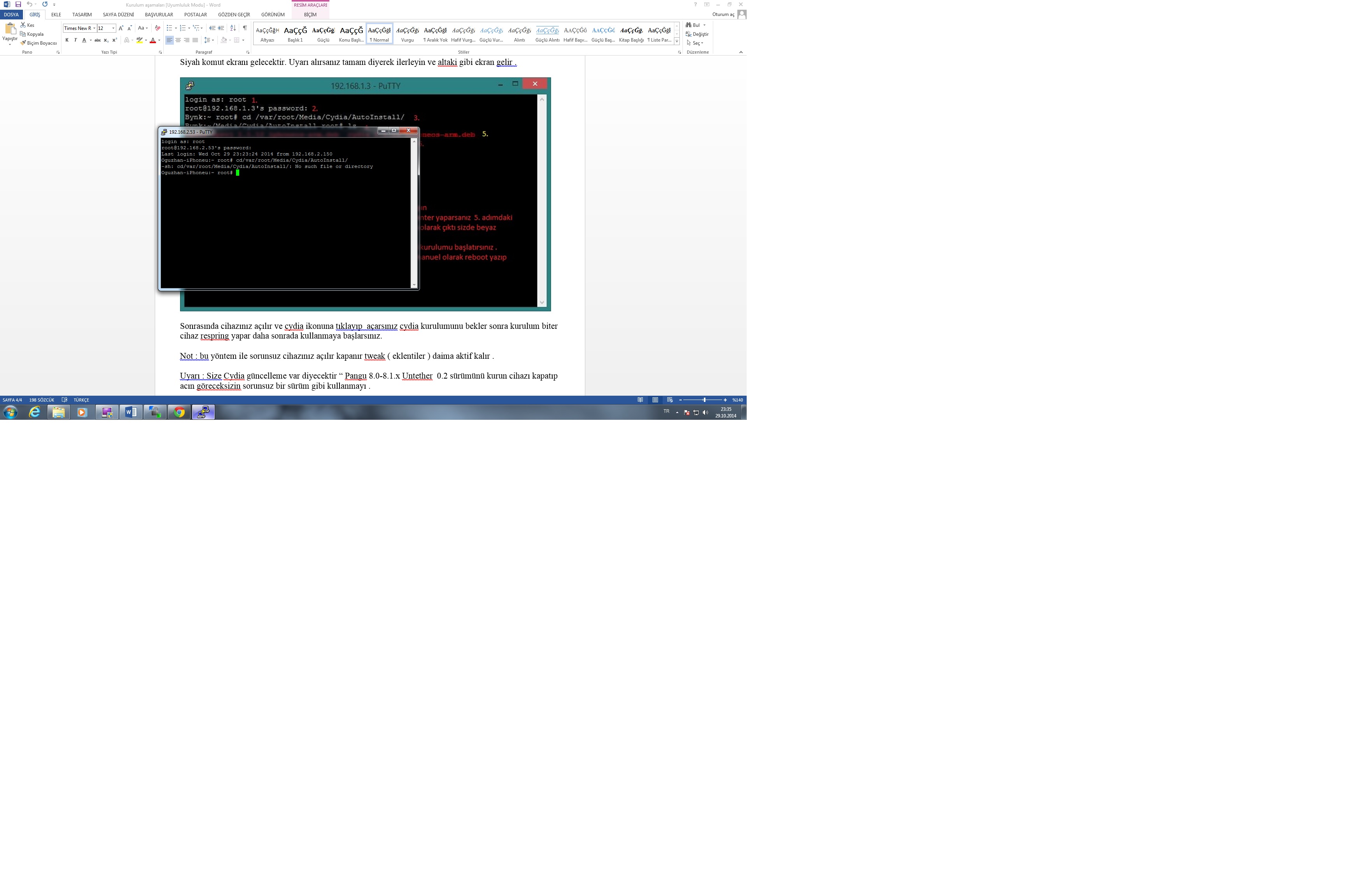Switch to EKLE tab
Viewport: 1372px width, 894px height.
pos(56,14)
